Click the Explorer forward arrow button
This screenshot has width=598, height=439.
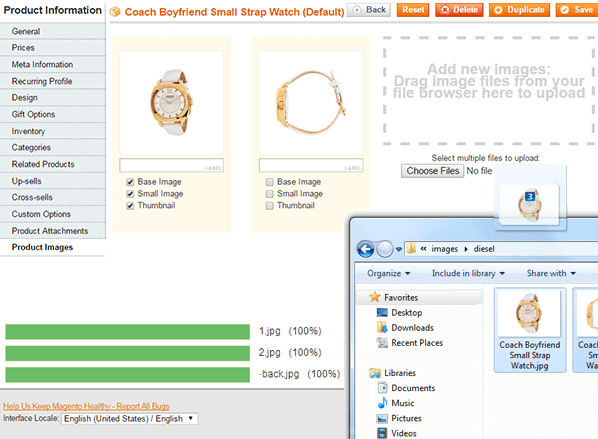click(x=385, y=249)
